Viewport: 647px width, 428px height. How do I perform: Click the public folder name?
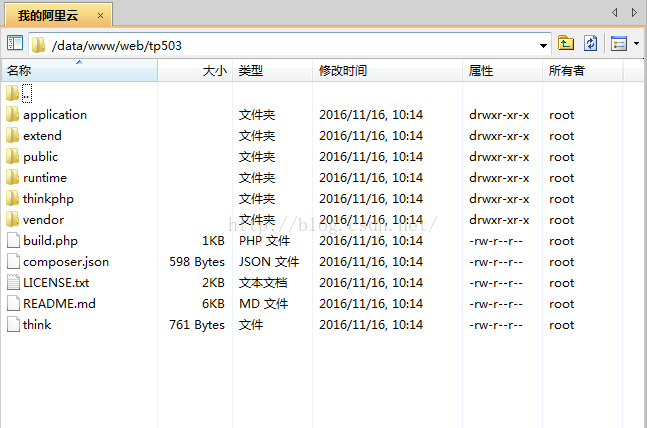click(x=40, y=157)
